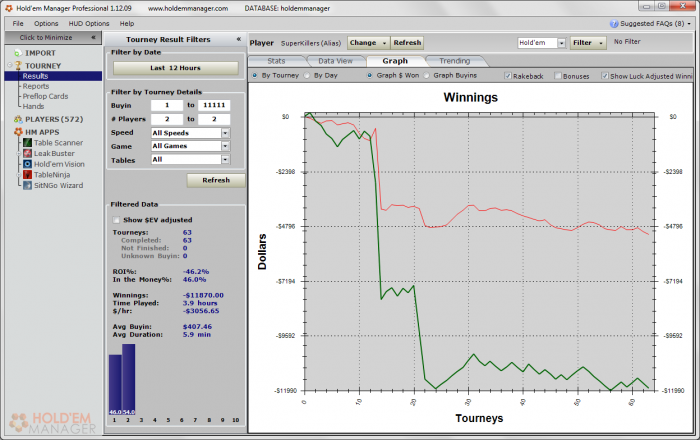Click the 1st place finish bar
The height and width of the screenshot is (440, 700).
coord(115,385)
